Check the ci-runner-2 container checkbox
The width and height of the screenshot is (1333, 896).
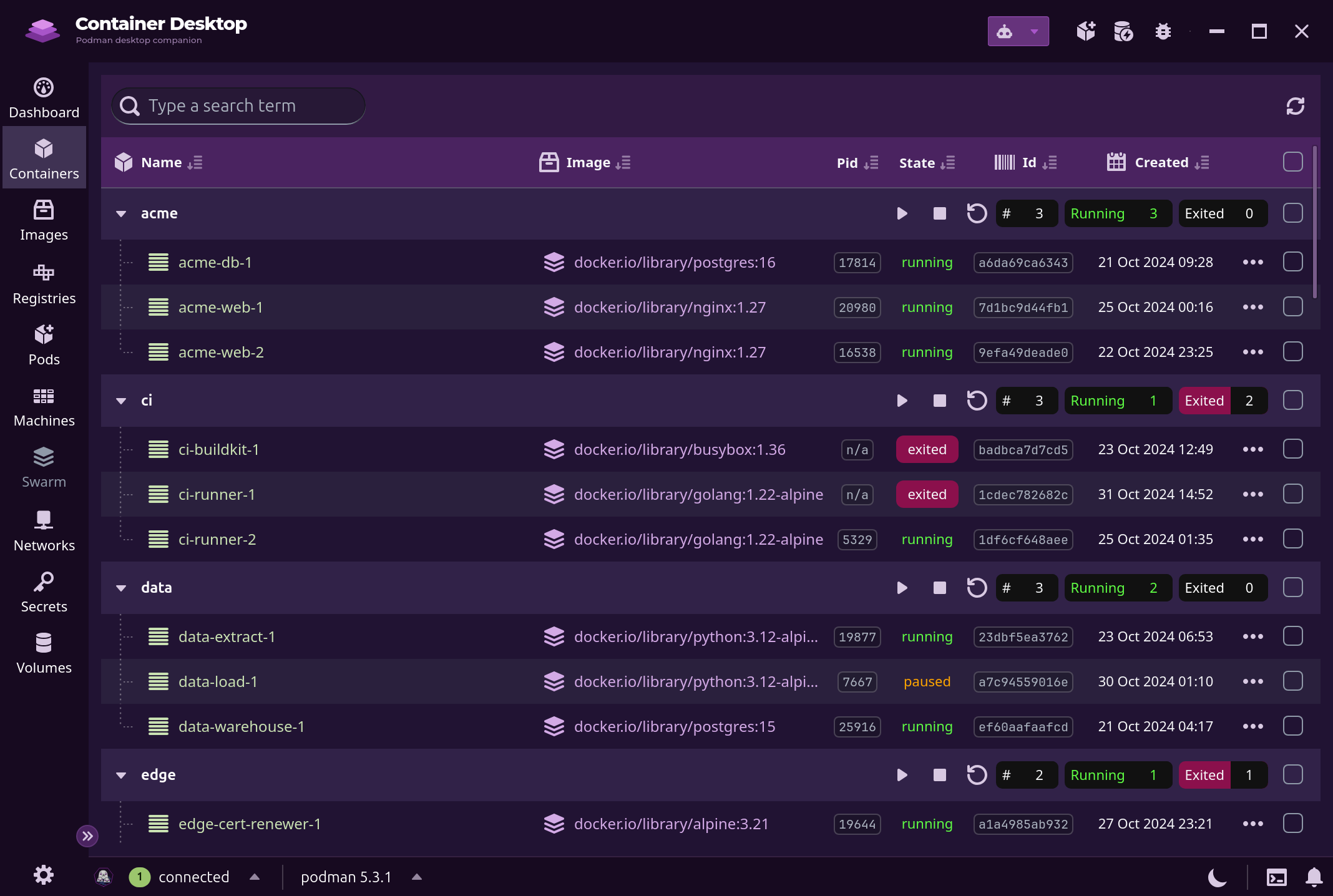point(1292,539)
